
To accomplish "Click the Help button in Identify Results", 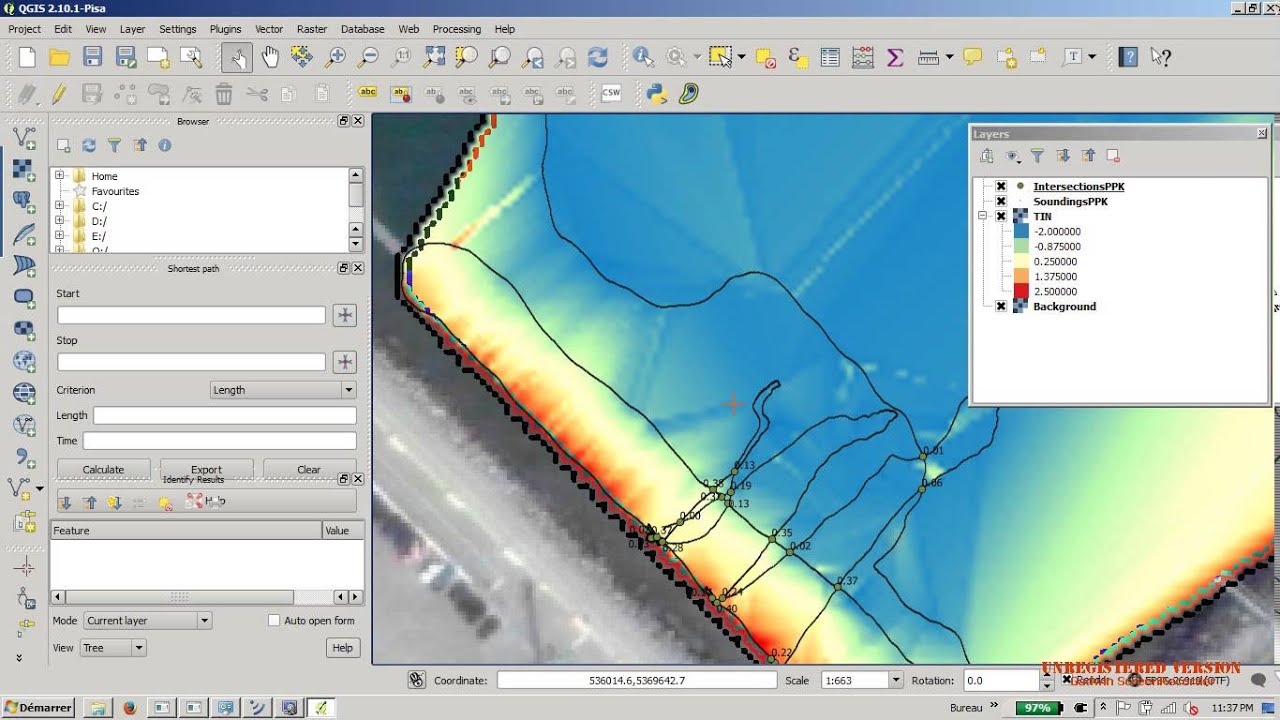I will [x=342, y=648].
